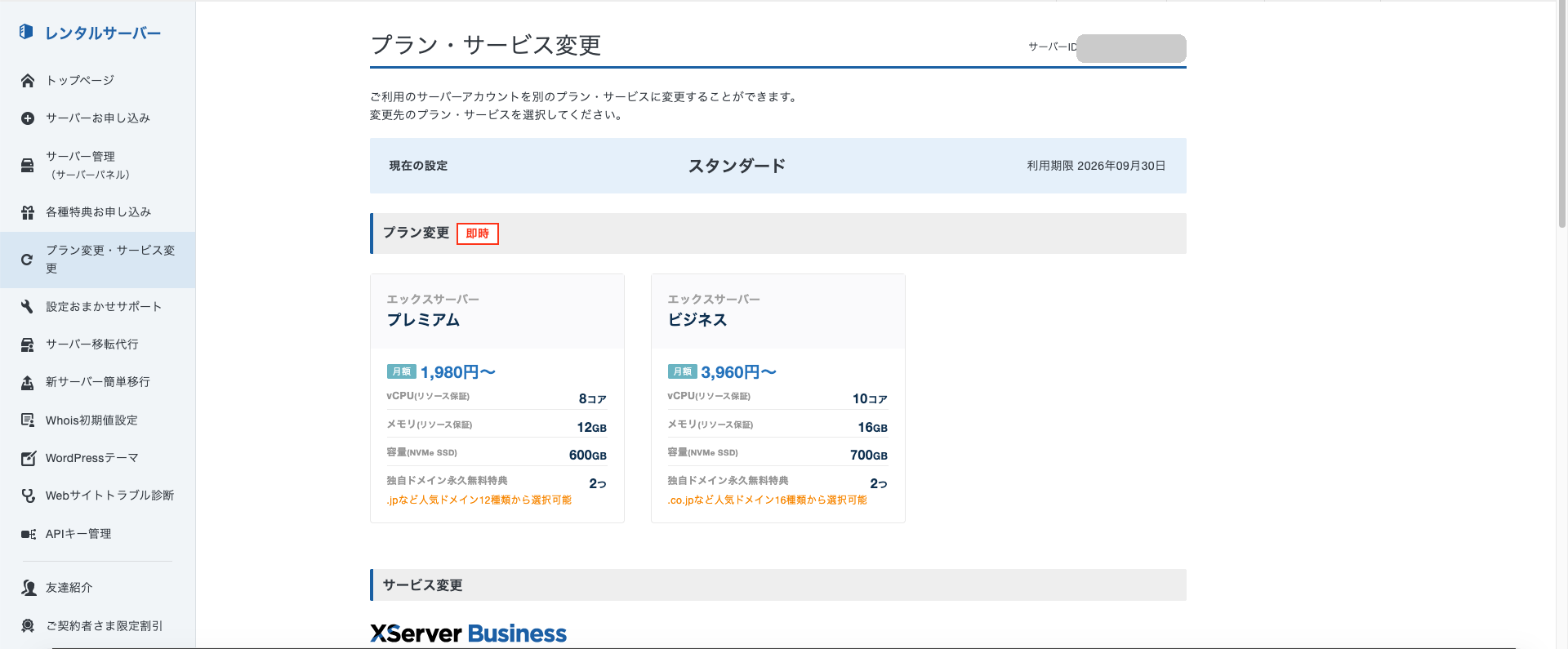
Task: Click the server icon beside サーバー管理
Action: pyautogui.click(x=28, y=165)
